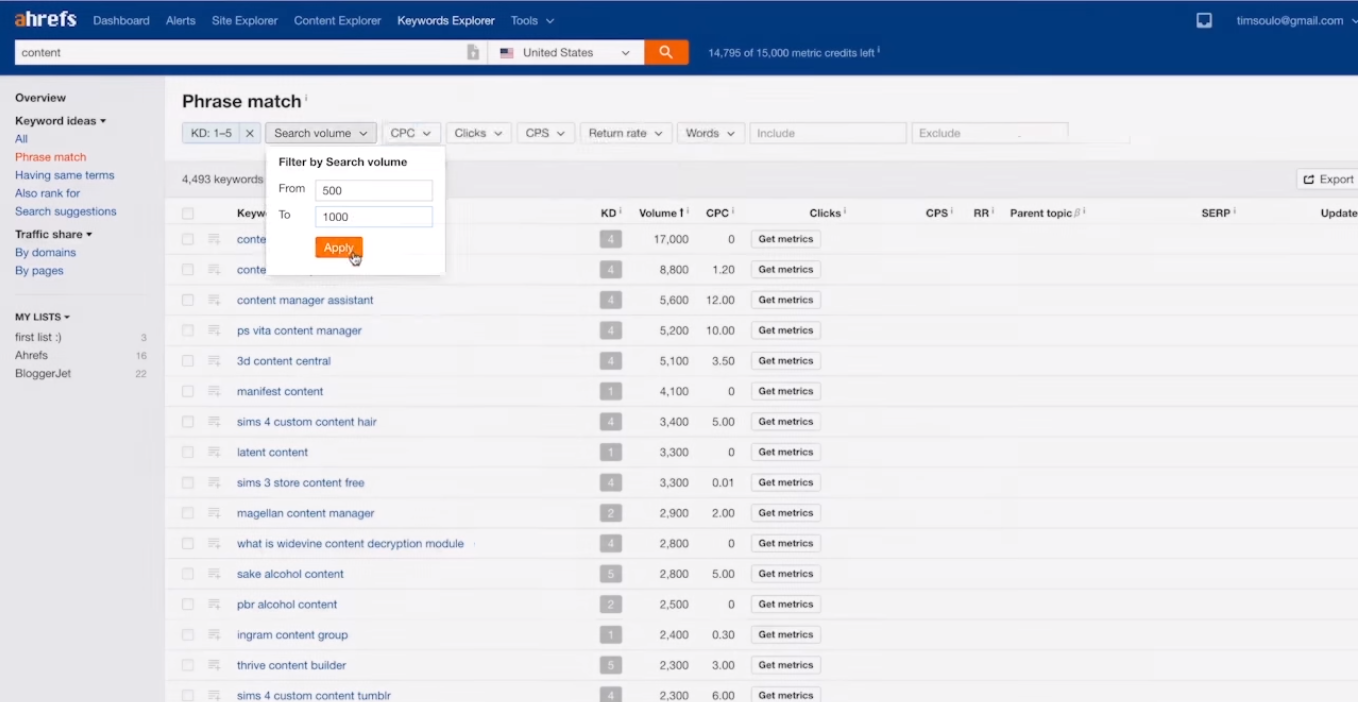This screenshot has height=702, width=1358.
Task: Toggle the select-all keywords checkbox
Action: tap(188, 213)
